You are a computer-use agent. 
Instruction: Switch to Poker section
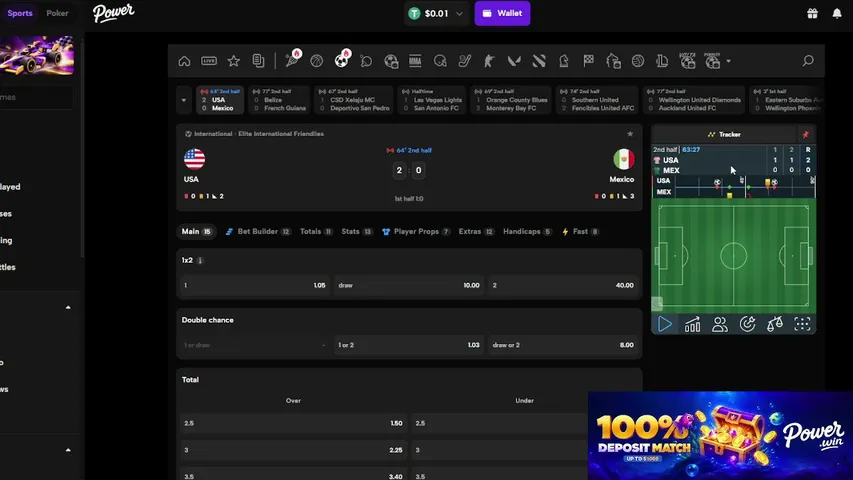tap(57, 13)
